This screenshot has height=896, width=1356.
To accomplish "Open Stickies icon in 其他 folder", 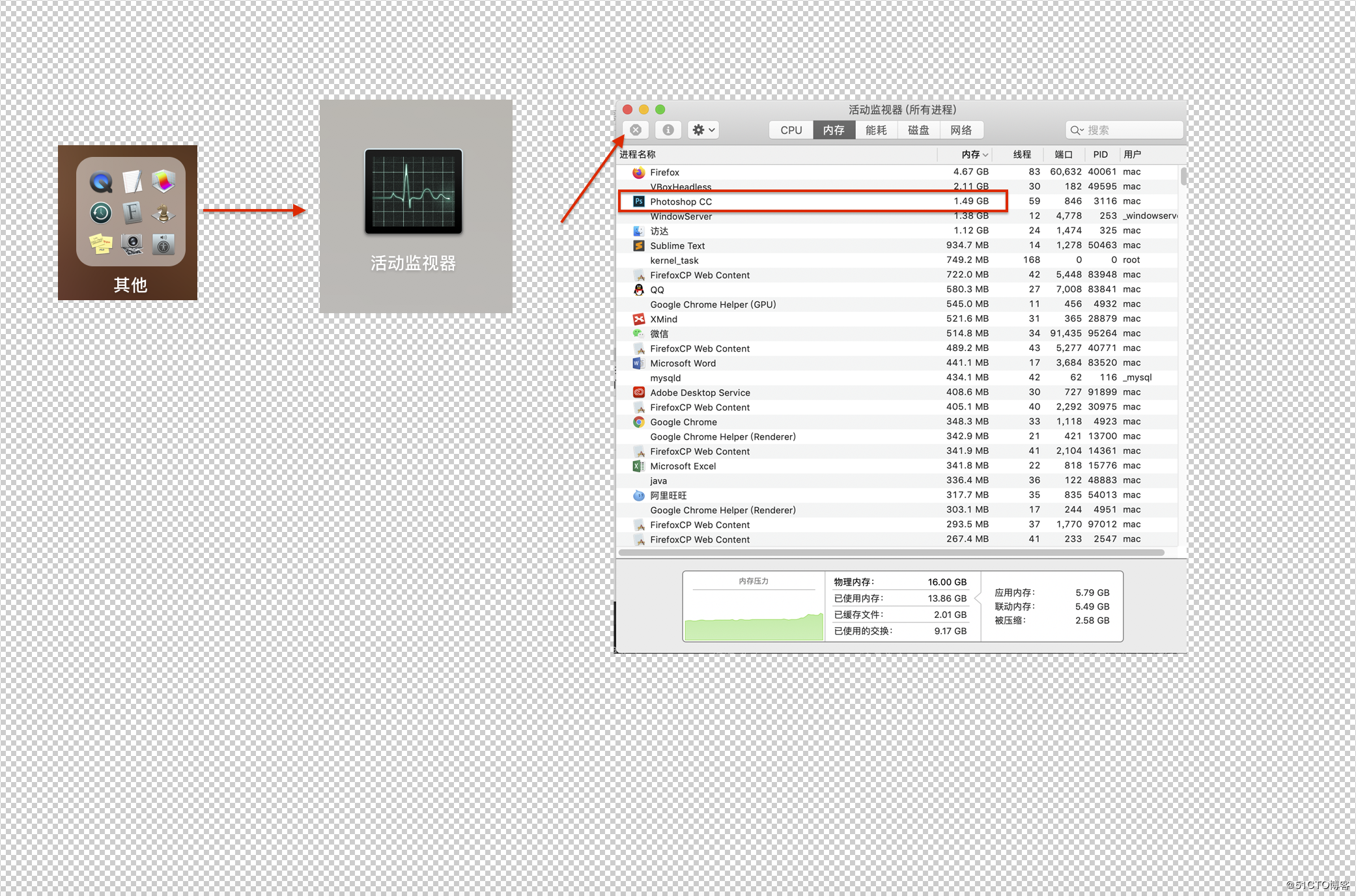I will pos(101,244).
